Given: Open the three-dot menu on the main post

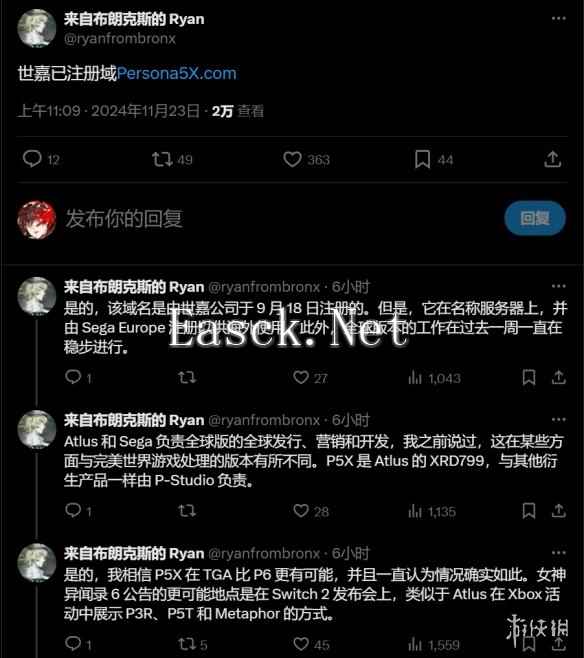Looking at the screenshot, I should 558,18.
